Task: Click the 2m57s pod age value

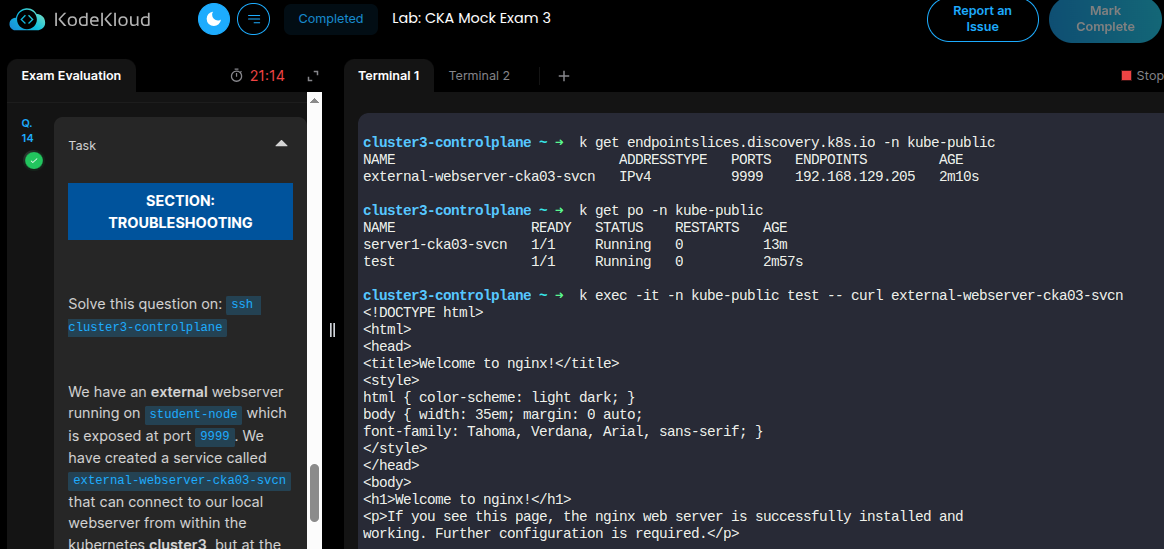Action: point(783,261)
